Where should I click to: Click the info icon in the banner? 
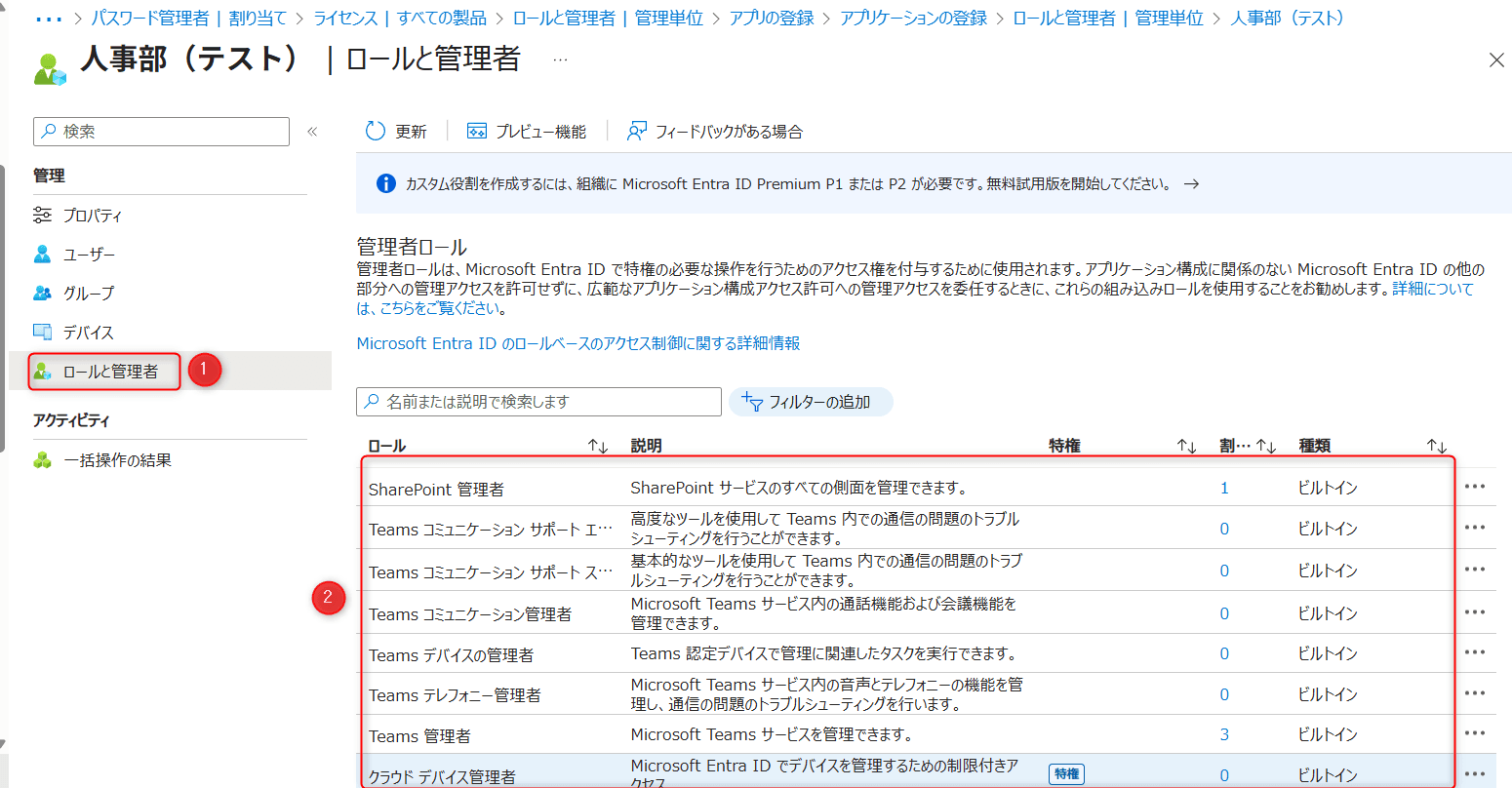pos(386,183)
